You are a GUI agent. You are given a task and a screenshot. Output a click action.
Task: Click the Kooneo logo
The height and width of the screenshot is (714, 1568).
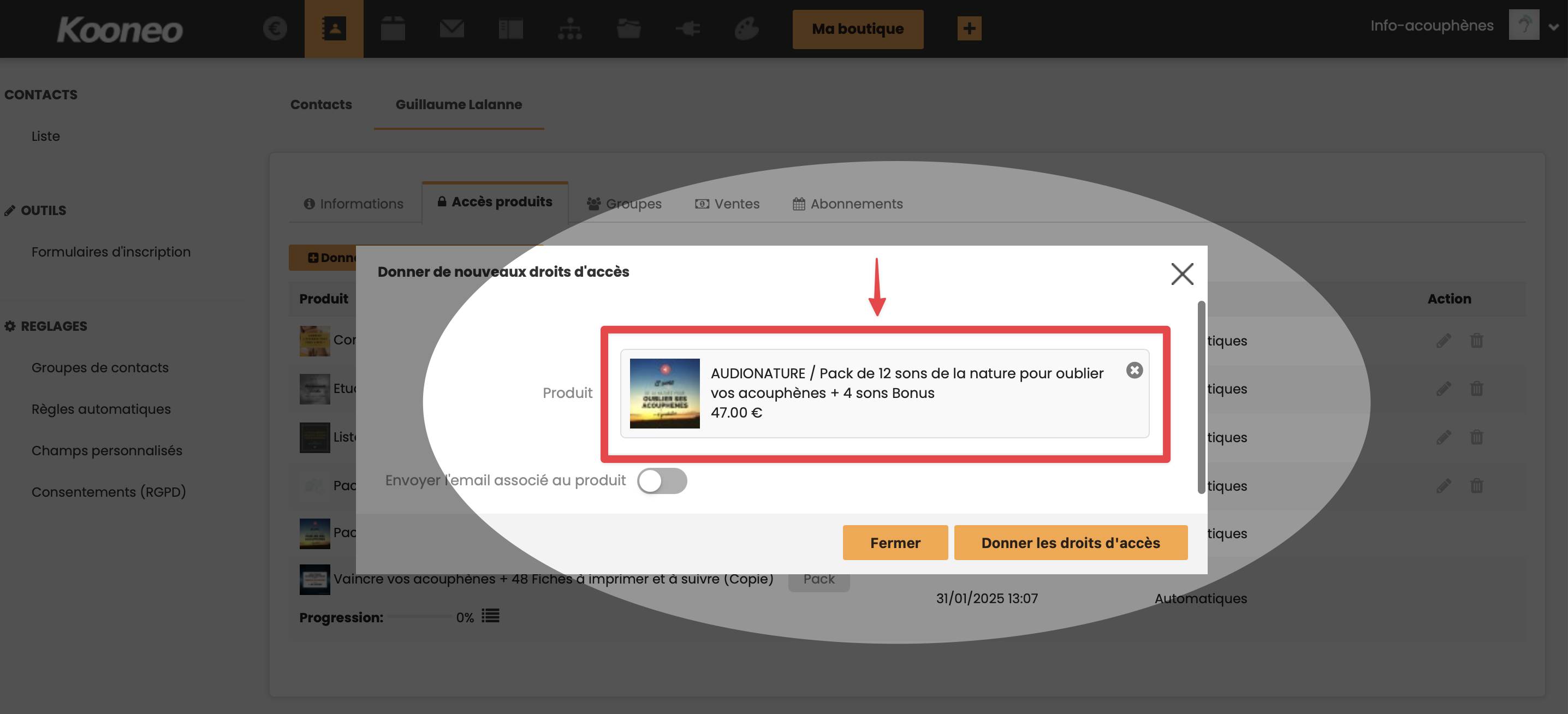pos(120,29)
